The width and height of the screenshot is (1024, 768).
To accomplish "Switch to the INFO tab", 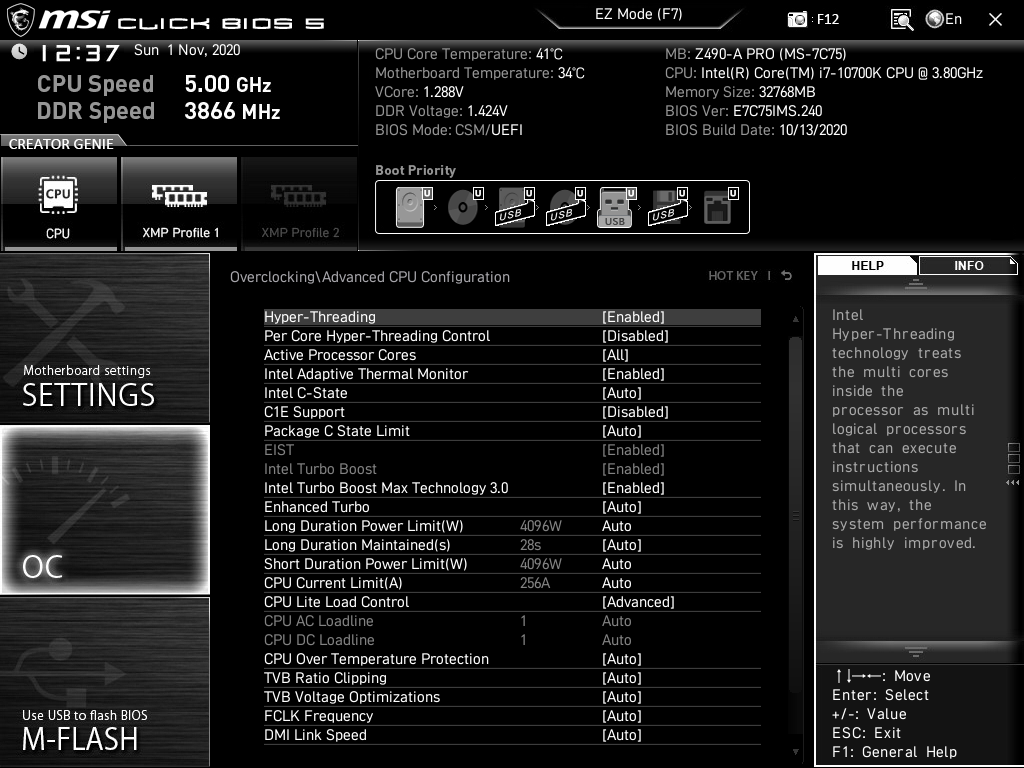I will (968, 266).
